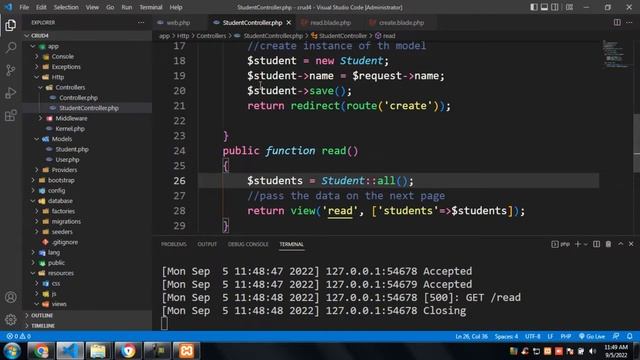This screenshot has height=360, width=640.
Task: Switch to read.blade.php tab
Action: pos(330,22)
